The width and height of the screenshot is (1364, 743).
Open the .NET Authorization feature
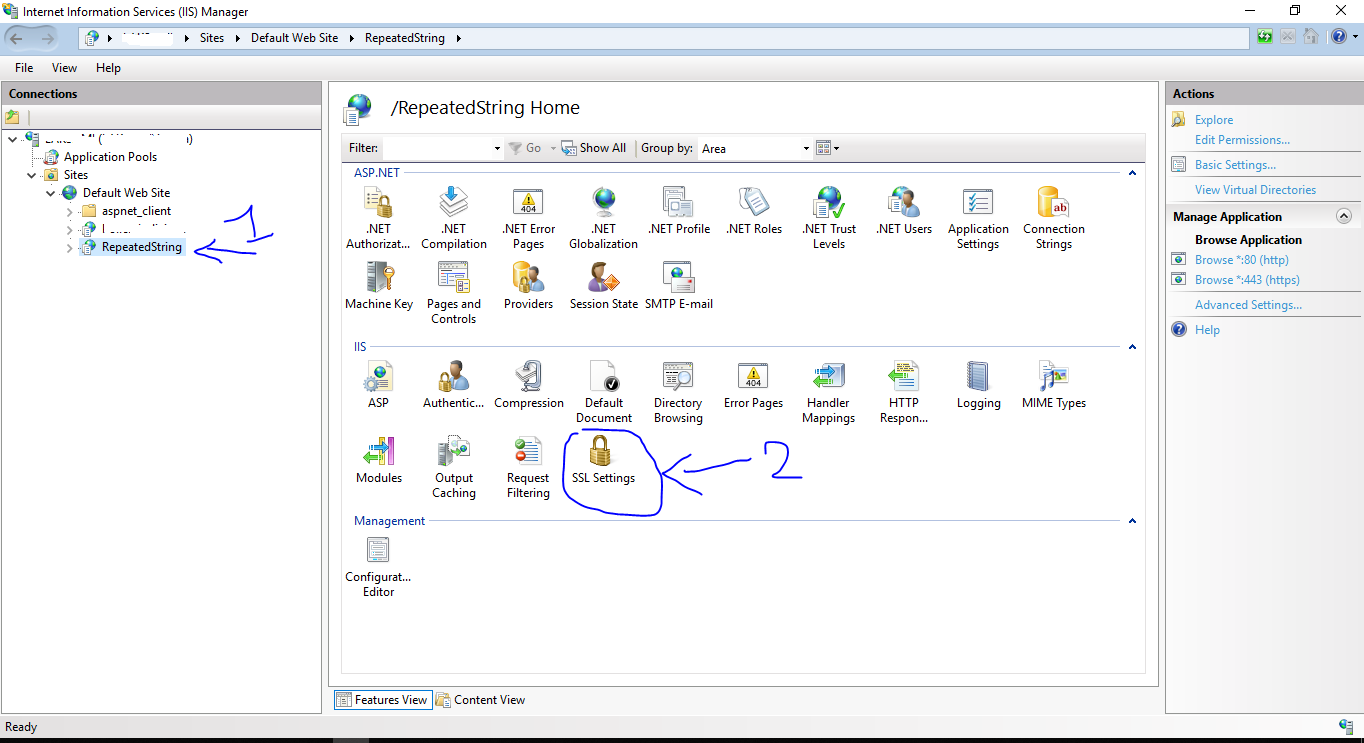pyautogui.click(x=378, y=218)
